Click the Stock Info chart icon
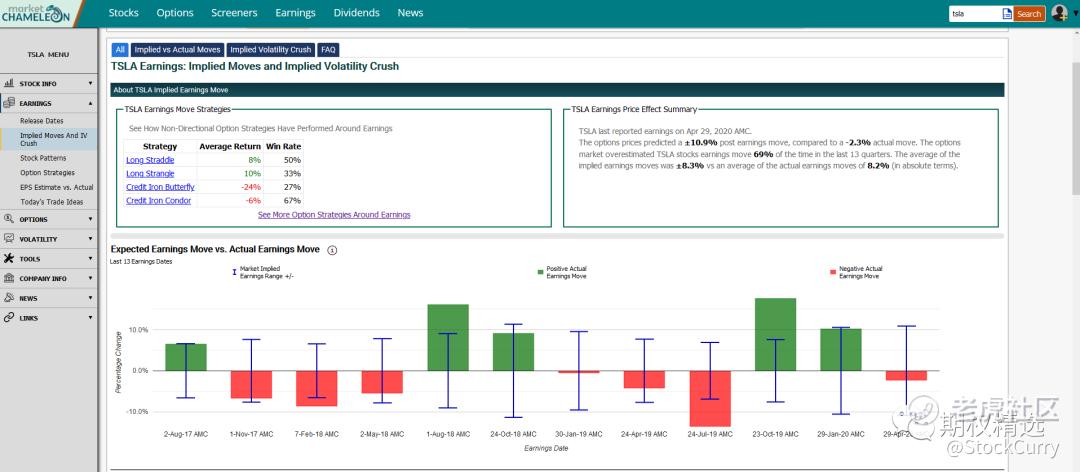1080x472 pixels. pyautogui.click(x=9, y=83)
